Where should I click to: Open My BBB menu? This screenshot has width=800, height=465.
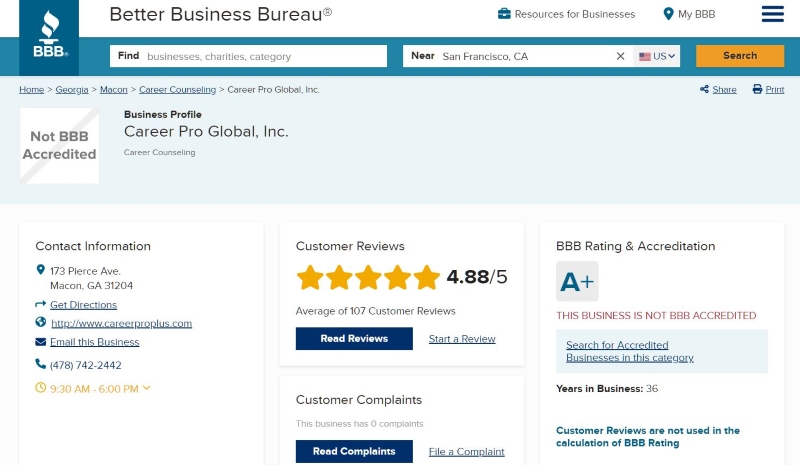coord(689,14)
